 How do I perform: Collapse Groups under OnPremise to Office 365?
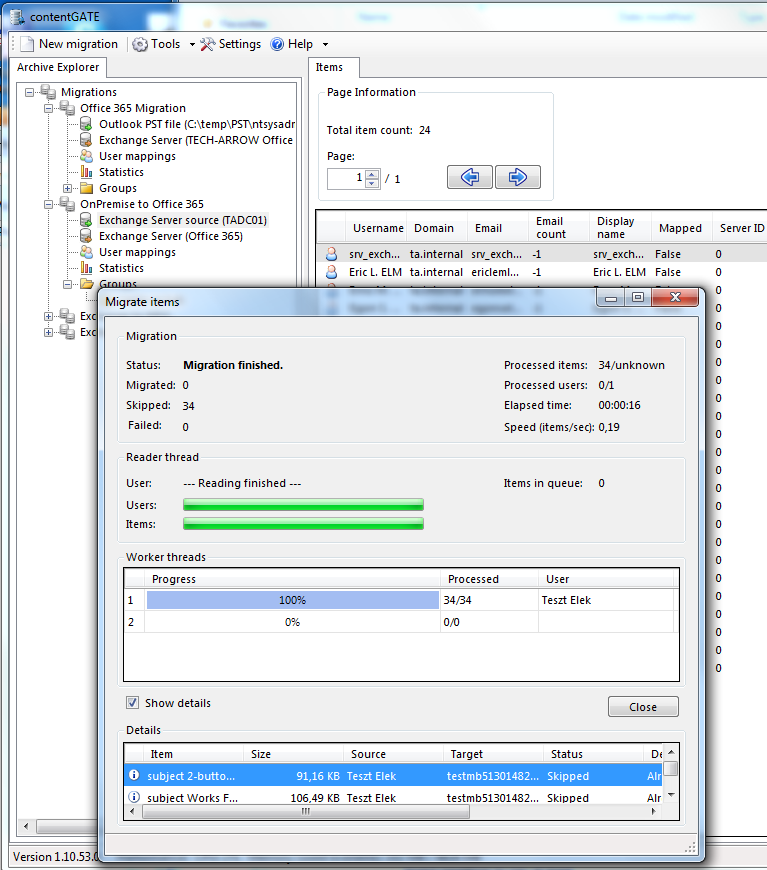(x=67, y=285)
